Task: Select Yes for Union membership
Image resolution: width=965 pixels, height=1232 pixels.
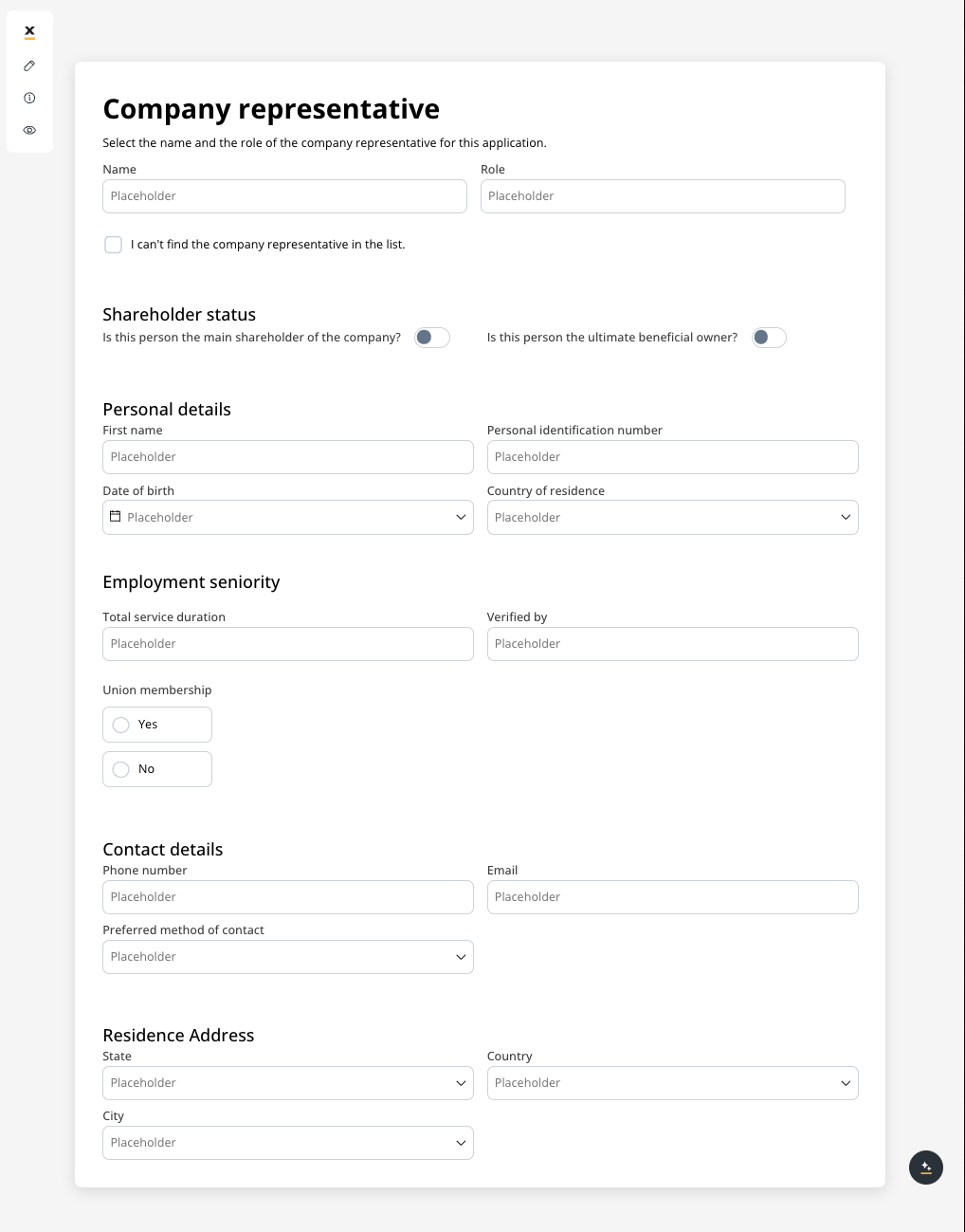Action: coord(157,725)
